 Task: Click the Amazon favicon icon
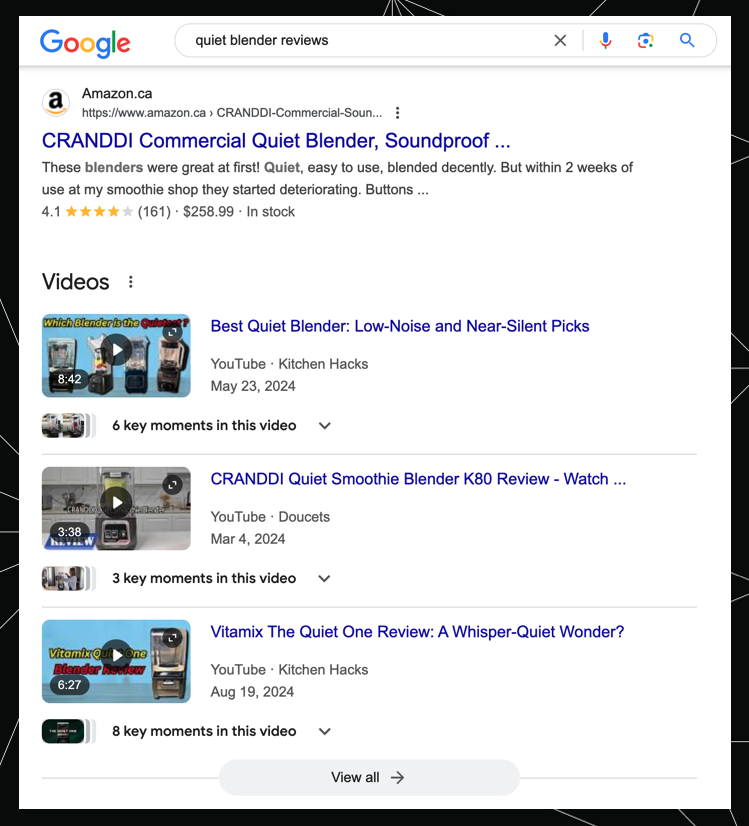pyautogui.click(x=56, y=102)
